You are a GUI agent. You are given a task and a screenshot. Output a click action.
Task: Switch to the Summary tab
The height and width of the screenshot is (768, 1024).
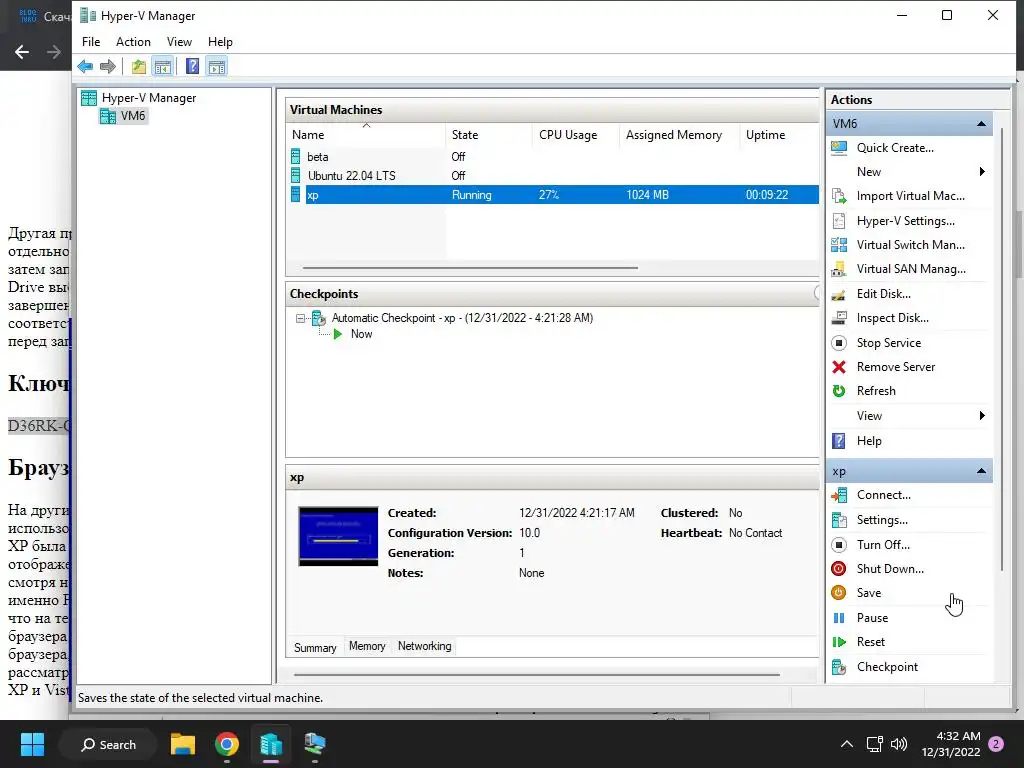point(315,647)
